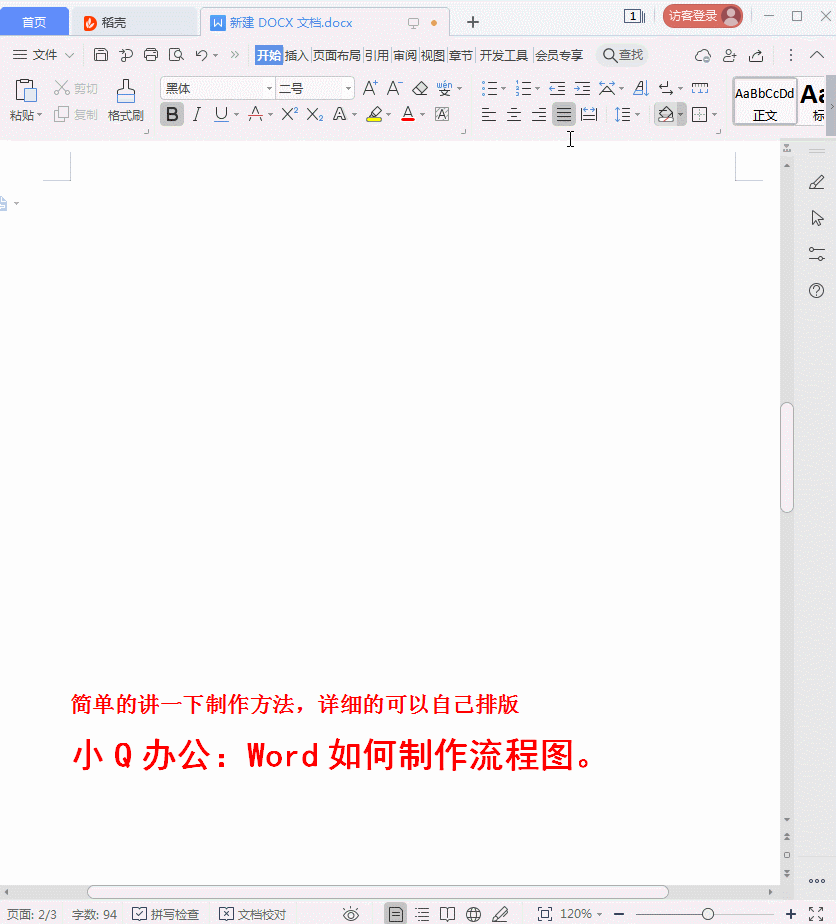Click the cloud sync icon
This screenshot has width=836, height=924.
point(702,55)
